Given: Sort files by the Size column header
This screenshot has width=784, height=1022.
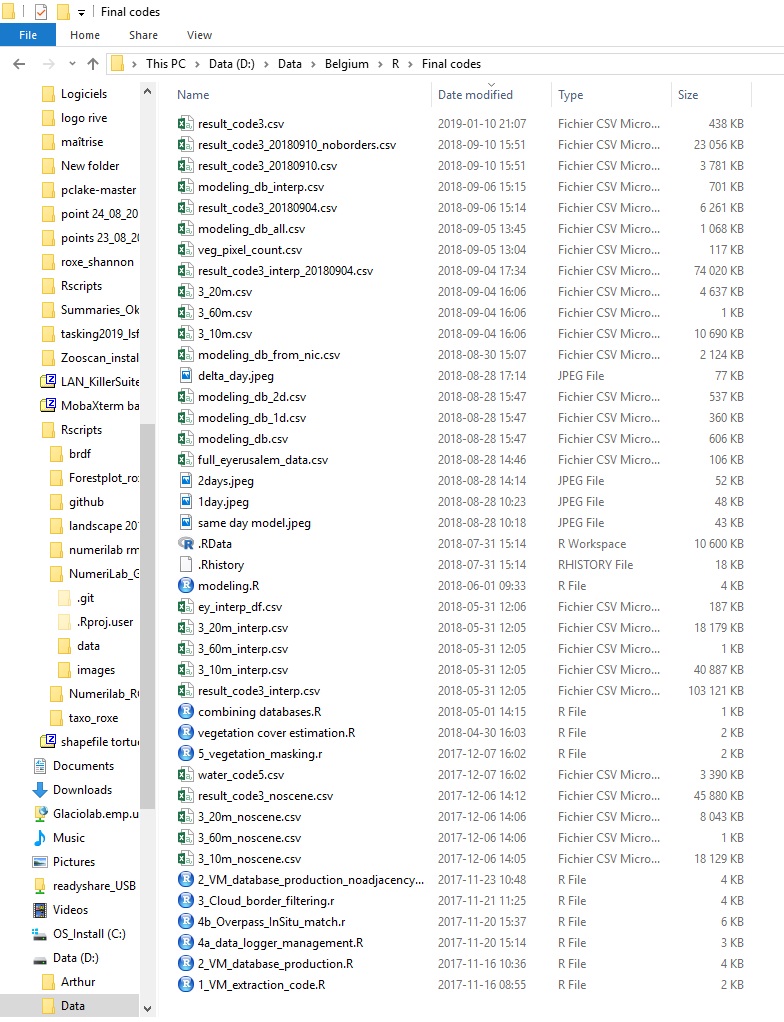Looking at the screenshot, I should point(688,95).
